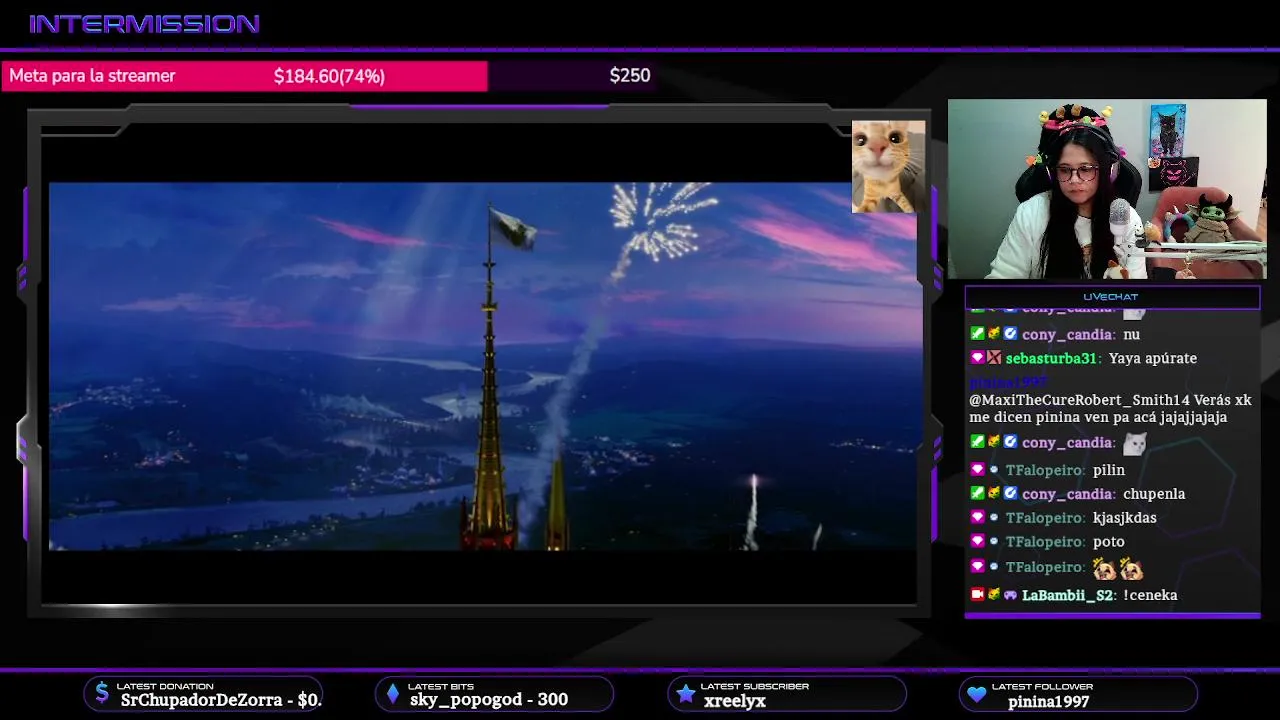
Task: Click the small blue dot badge on "kjasjkdas" message
Action: pyautogui.click(x=994, y=517)
